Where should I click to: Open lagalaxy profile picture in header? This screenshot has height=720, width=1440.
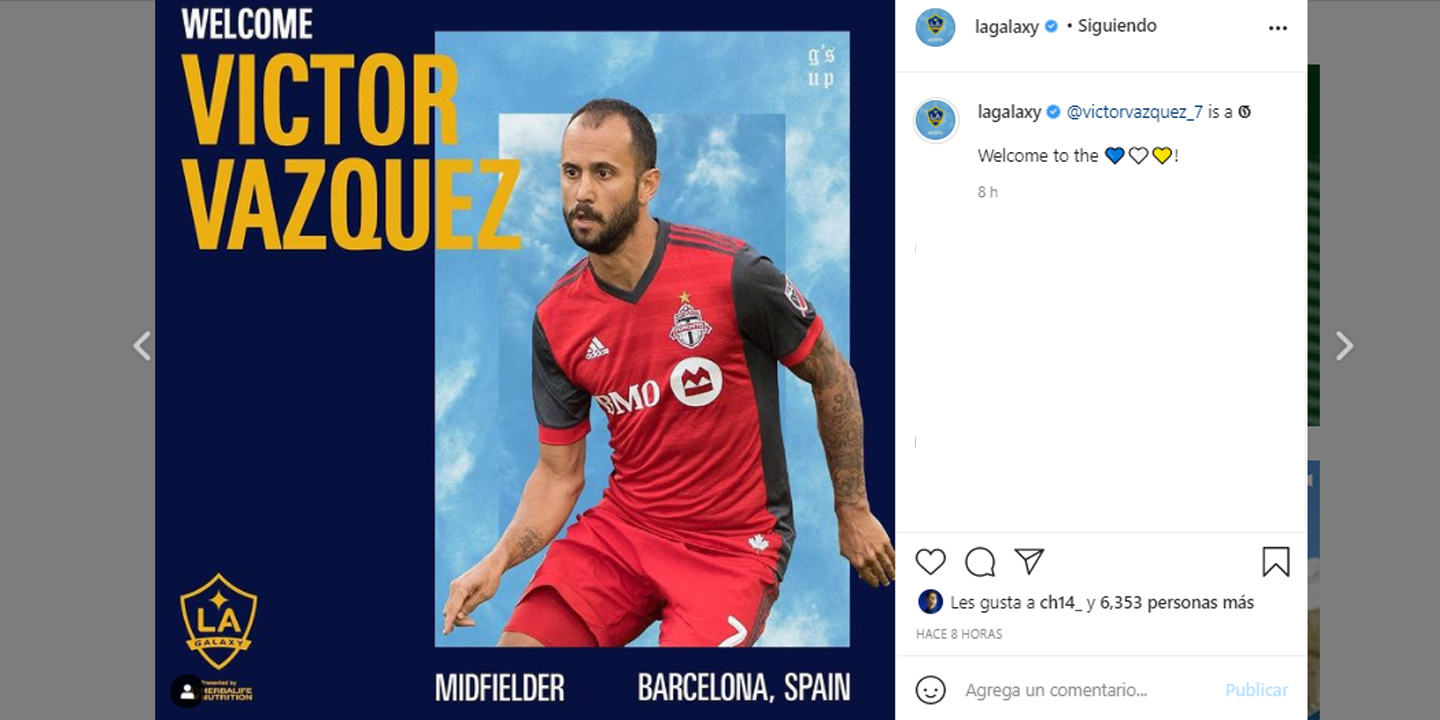tap(935, 27)
